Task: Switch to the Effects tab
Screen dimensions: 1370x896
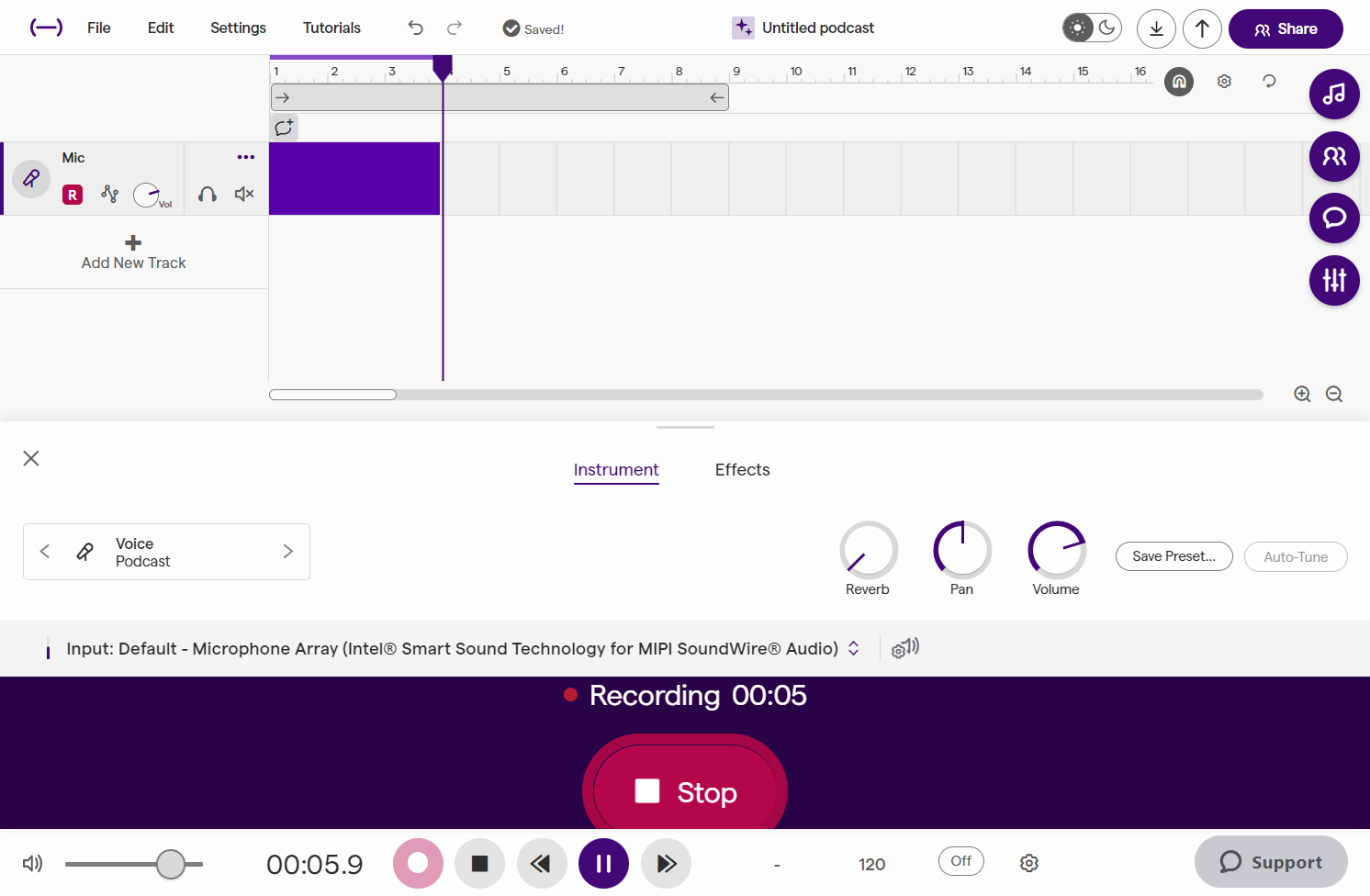Action: pos(743,470)
